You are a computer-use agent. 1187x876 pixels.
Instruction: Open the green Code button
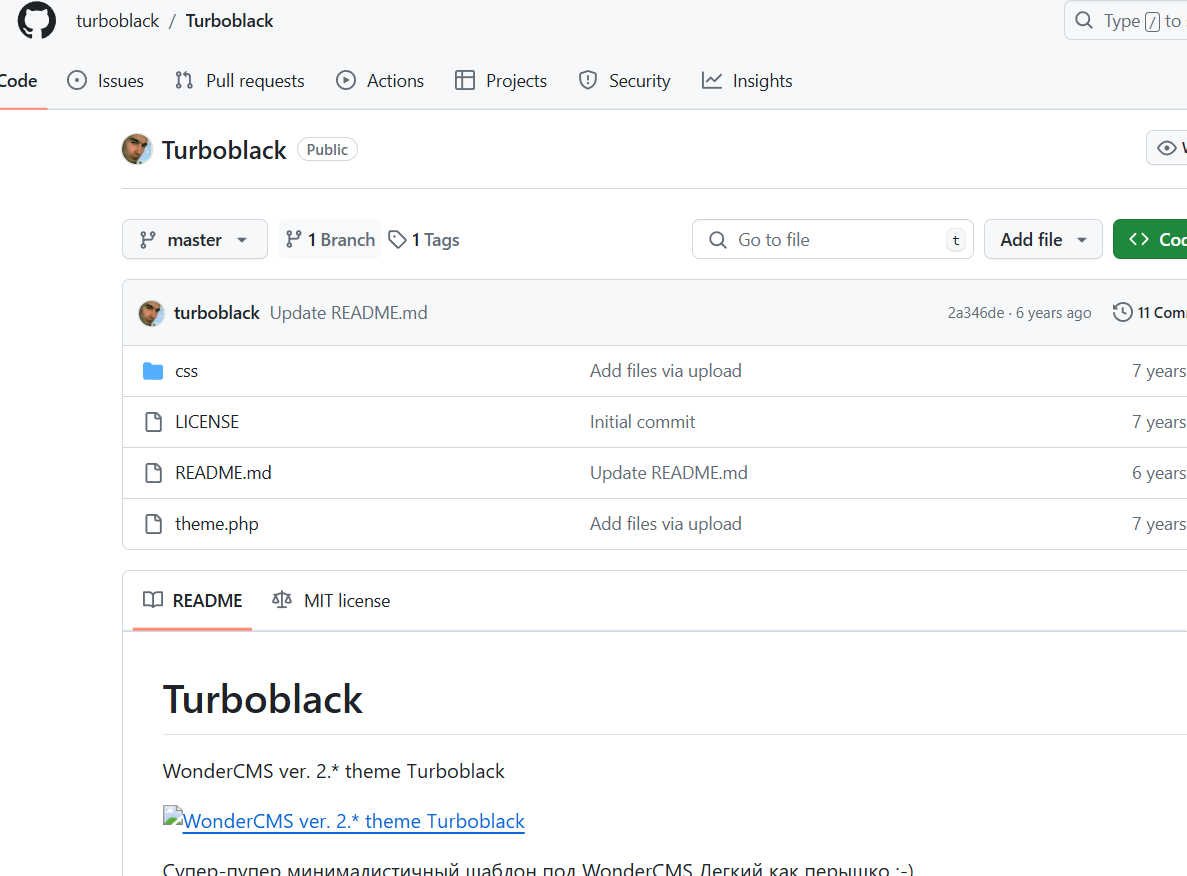(x=1150, y=239)
